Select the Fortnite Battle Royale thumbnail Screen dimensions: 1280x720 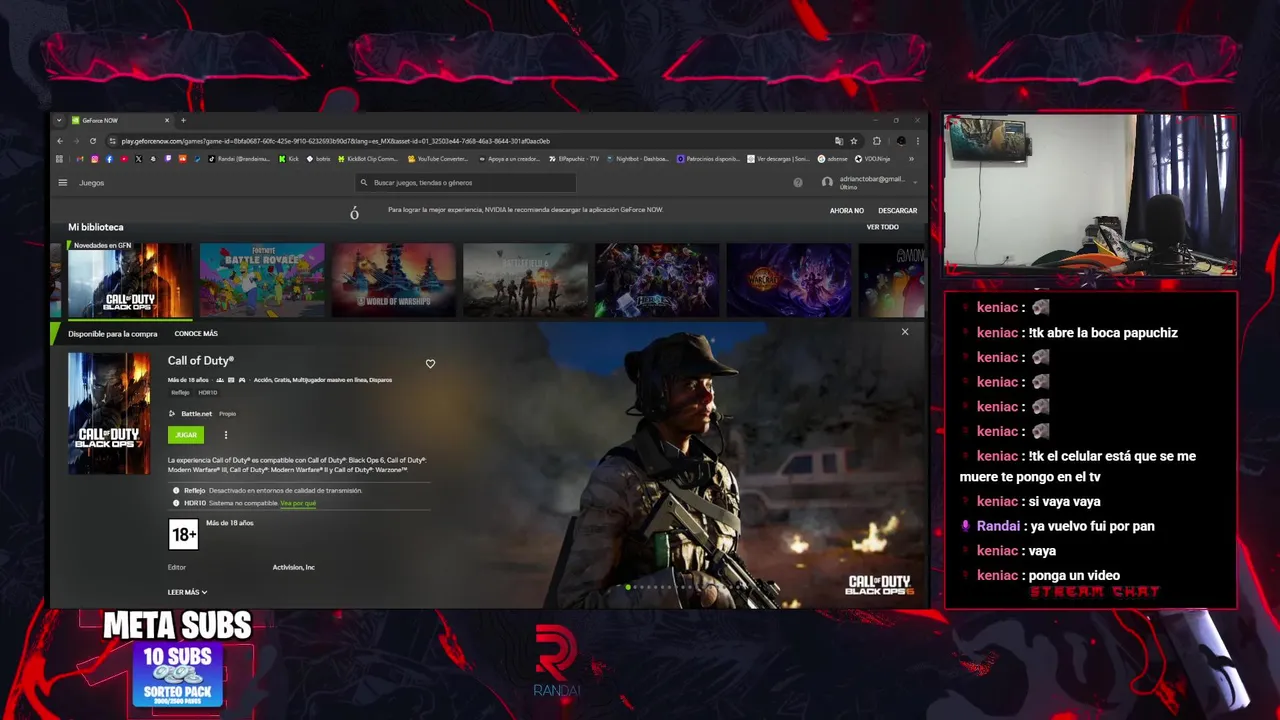[262, 280]
